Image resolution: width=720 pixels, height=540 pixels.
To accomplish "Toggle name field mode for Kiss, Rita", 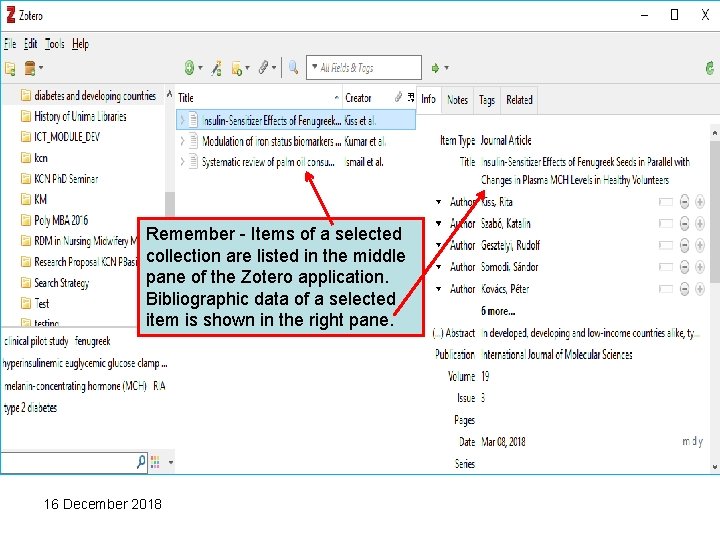I will pos(665,202).
